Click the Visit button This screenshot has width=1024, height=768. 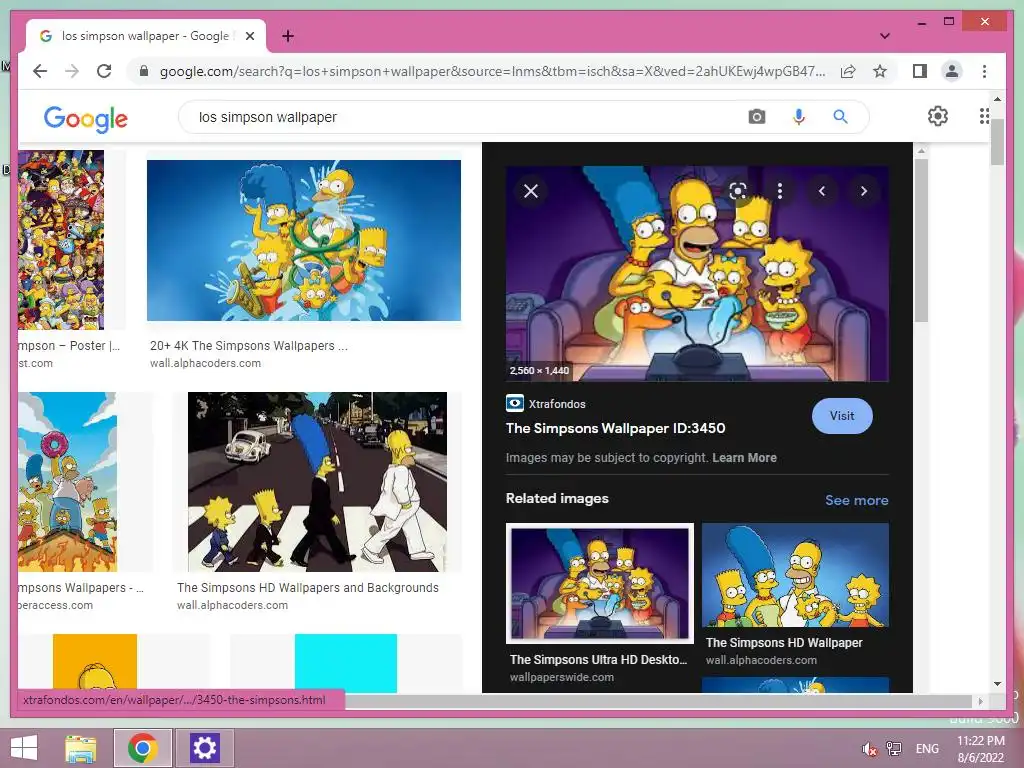click(842, 416)
